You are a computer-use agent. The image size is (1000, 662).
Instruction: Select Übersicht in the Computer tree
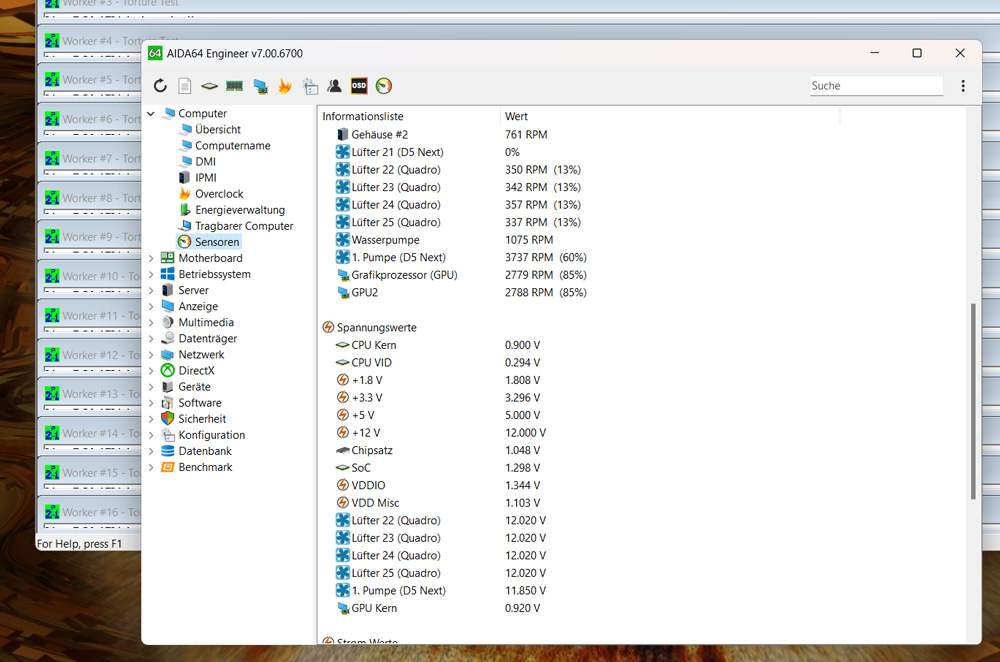217,129
